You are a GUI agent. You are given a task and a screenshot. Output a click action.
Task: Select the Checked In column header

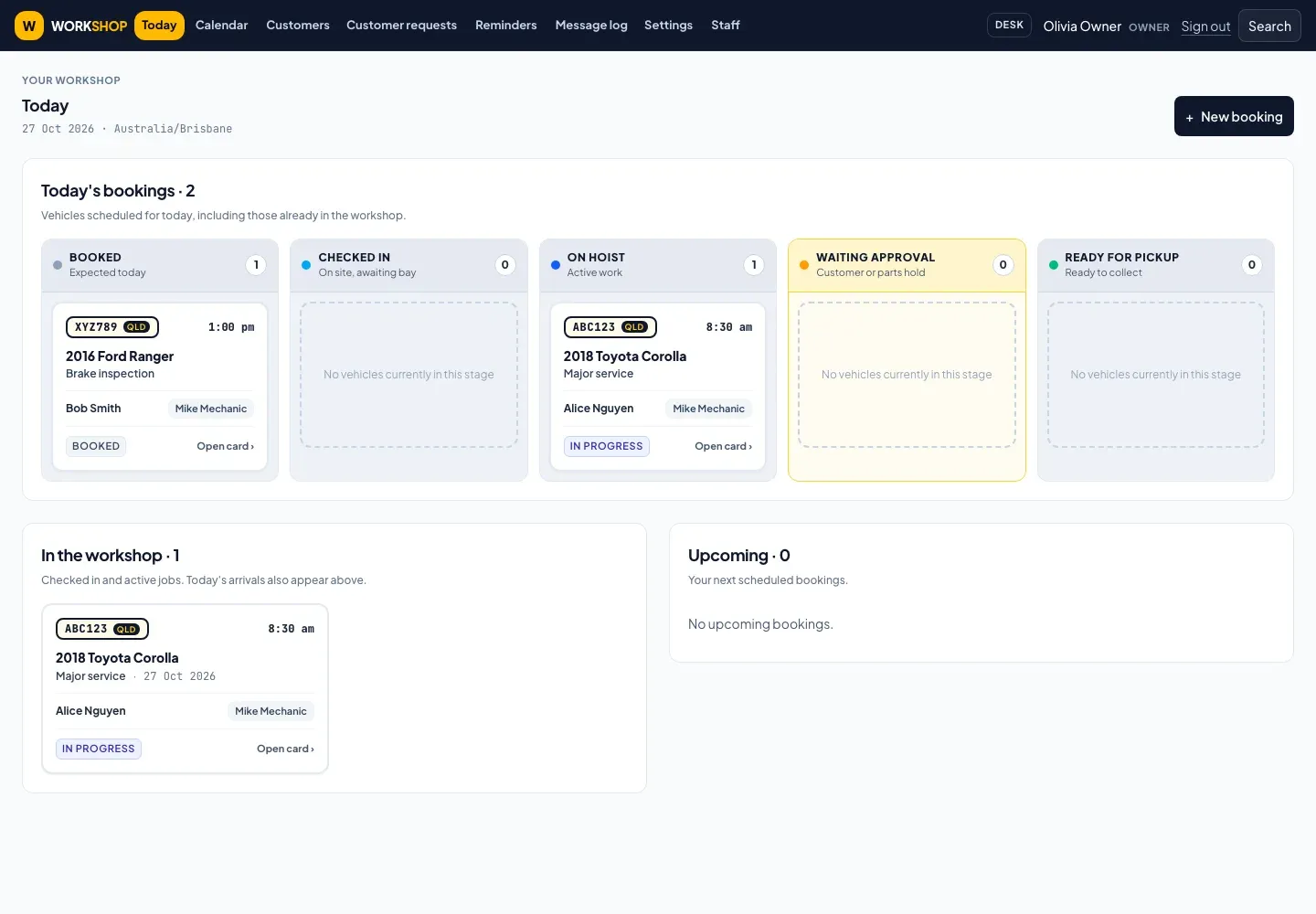[x=409, y=265]
